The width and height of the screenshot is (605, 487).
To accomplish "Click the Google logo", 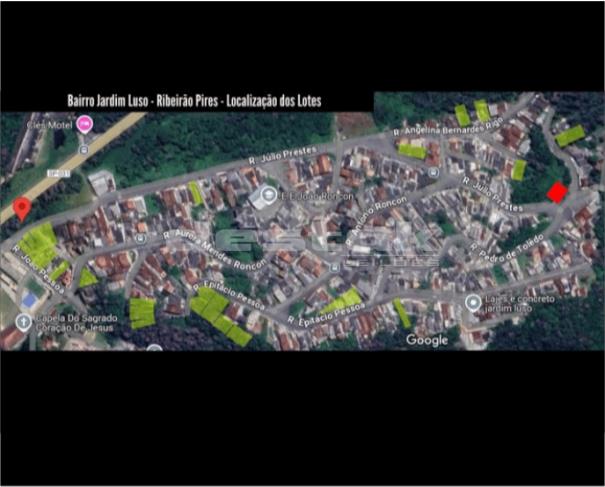I will coord(427,340).
